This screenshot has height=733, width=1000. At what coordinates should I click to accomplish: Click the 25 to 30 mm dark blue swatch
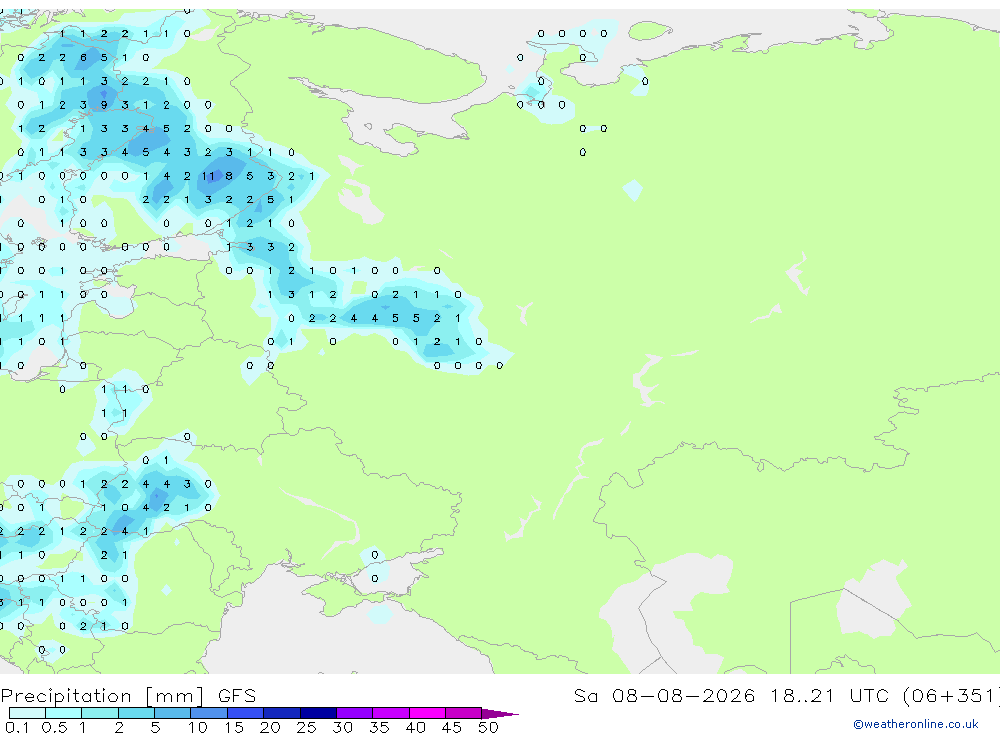(x=318, y=713)
